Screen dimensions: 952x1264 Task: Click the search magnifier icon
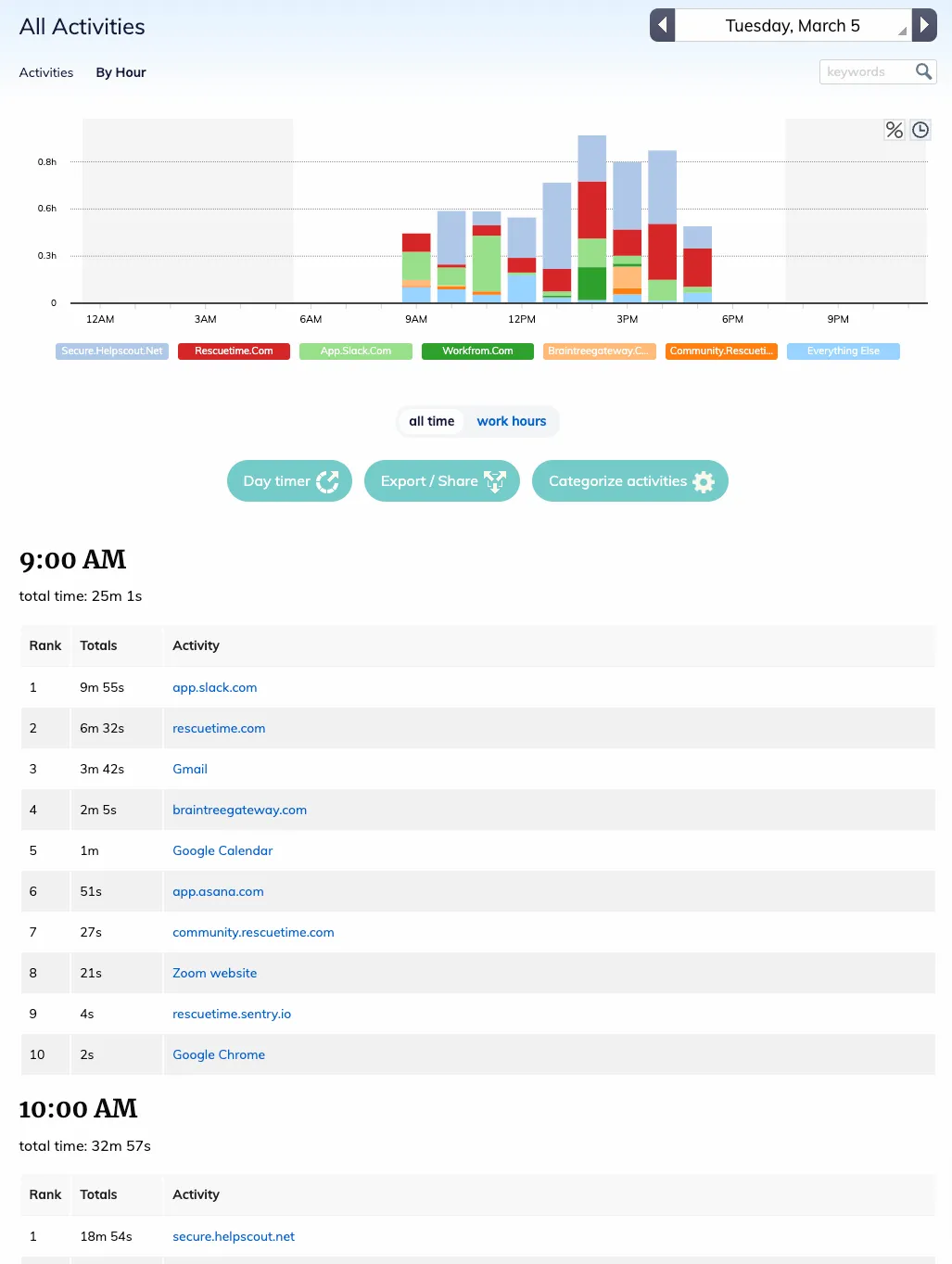pyautogui.click(x=923, y=71)
